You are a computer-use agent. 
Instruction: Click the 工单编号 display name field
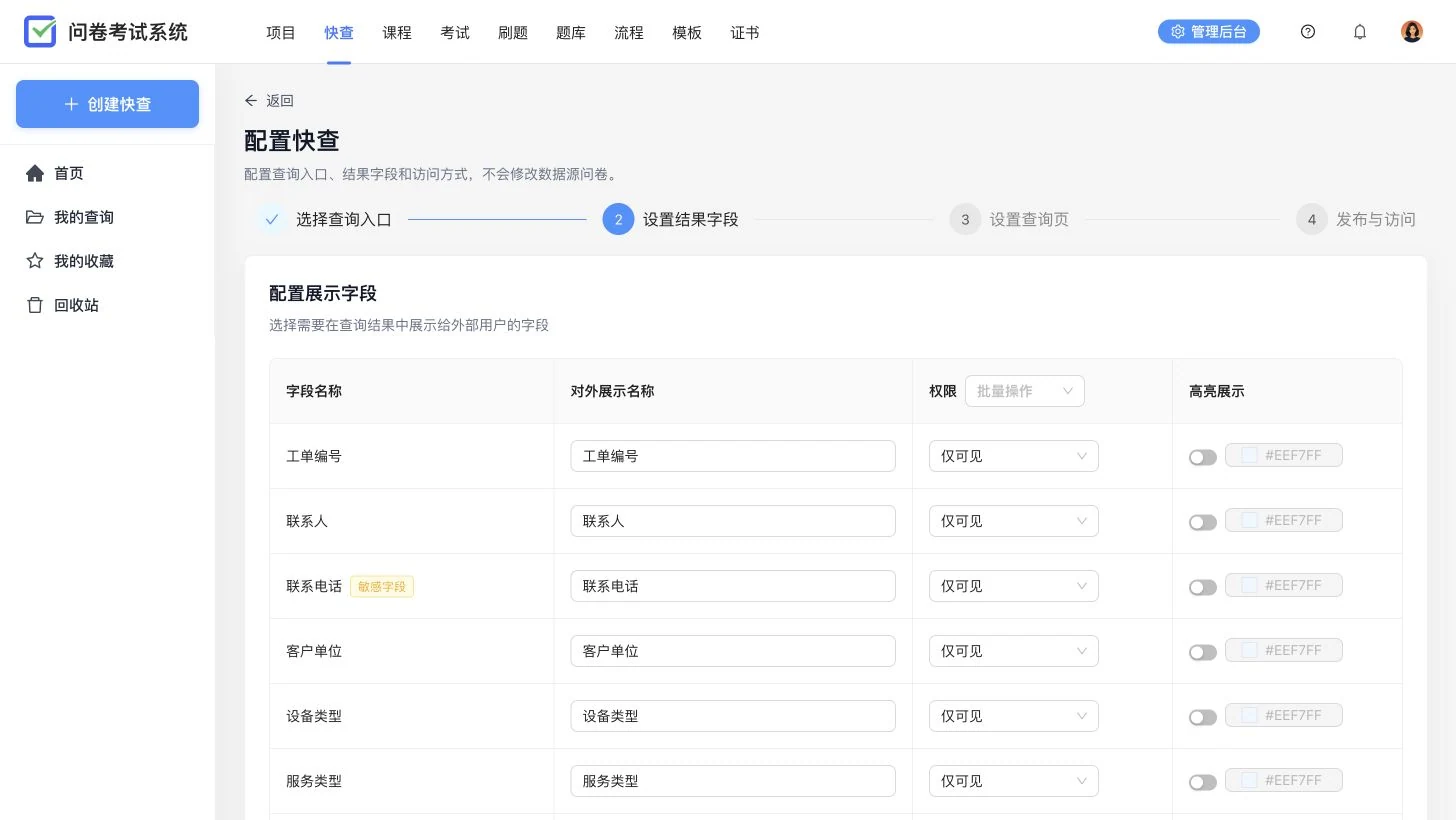[733, 456]
